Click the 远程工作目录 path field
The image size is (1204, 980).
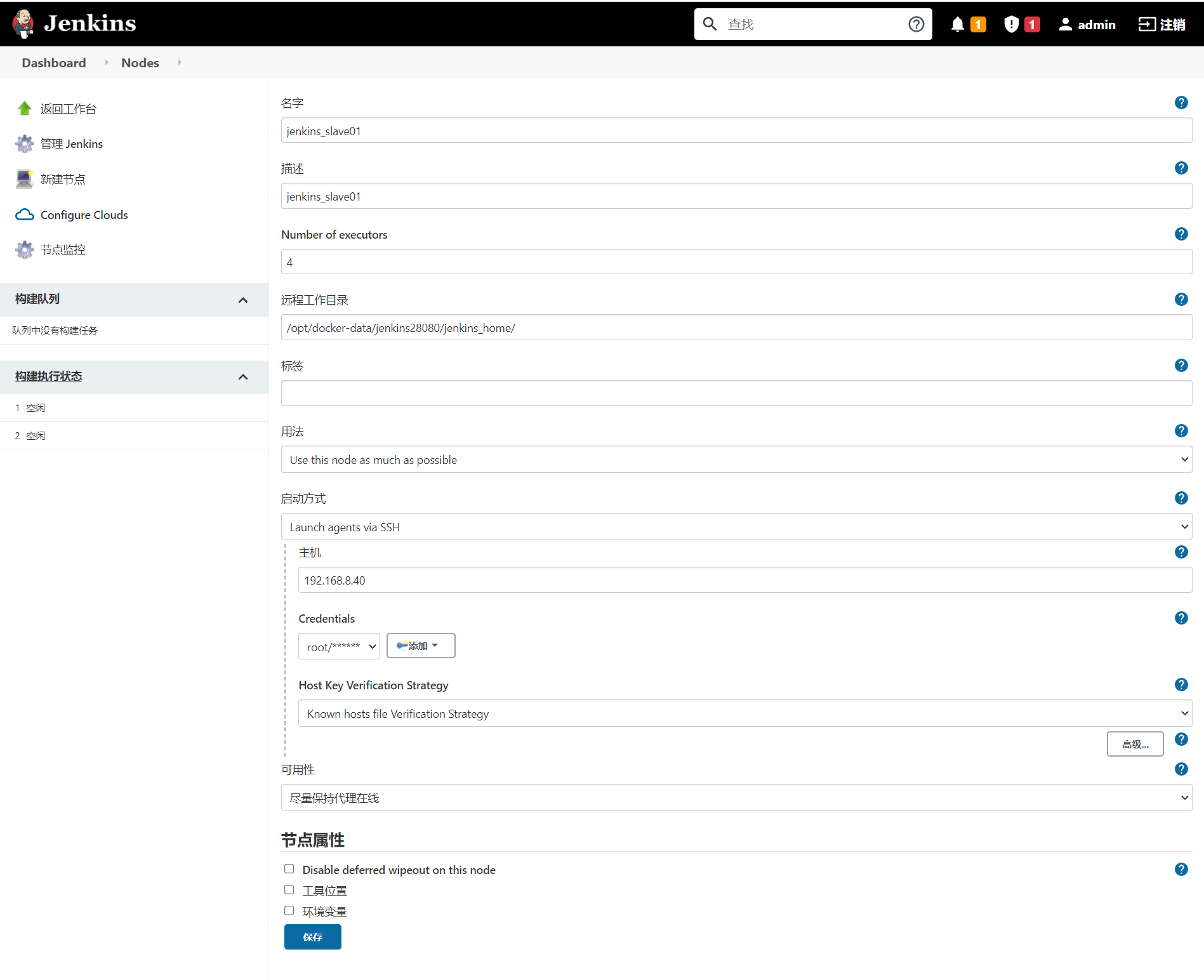coord(736,328)
